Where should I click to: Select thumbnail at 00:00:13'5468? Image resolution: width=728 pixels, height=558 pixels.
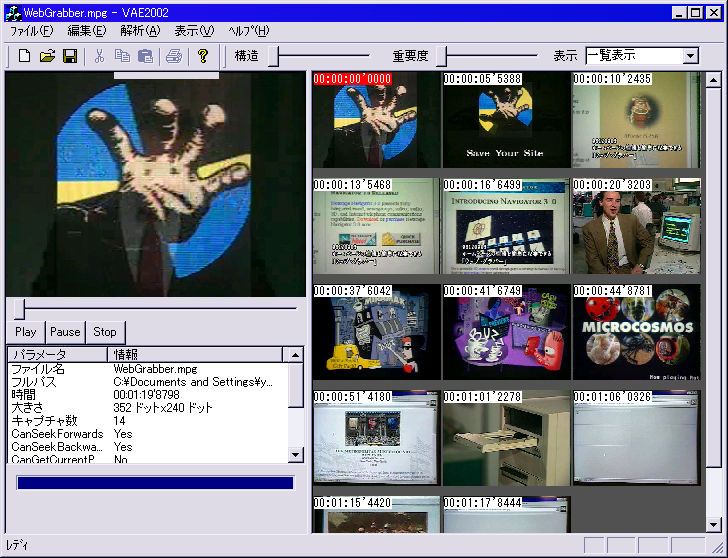377,226
